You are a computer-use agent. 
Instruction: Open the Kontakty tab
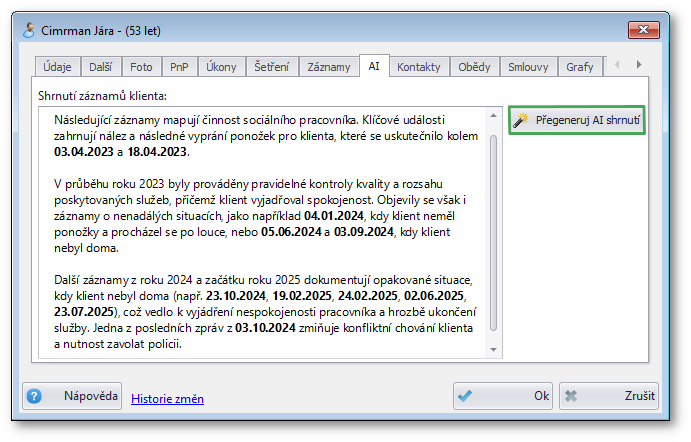(x=418, y=67)
